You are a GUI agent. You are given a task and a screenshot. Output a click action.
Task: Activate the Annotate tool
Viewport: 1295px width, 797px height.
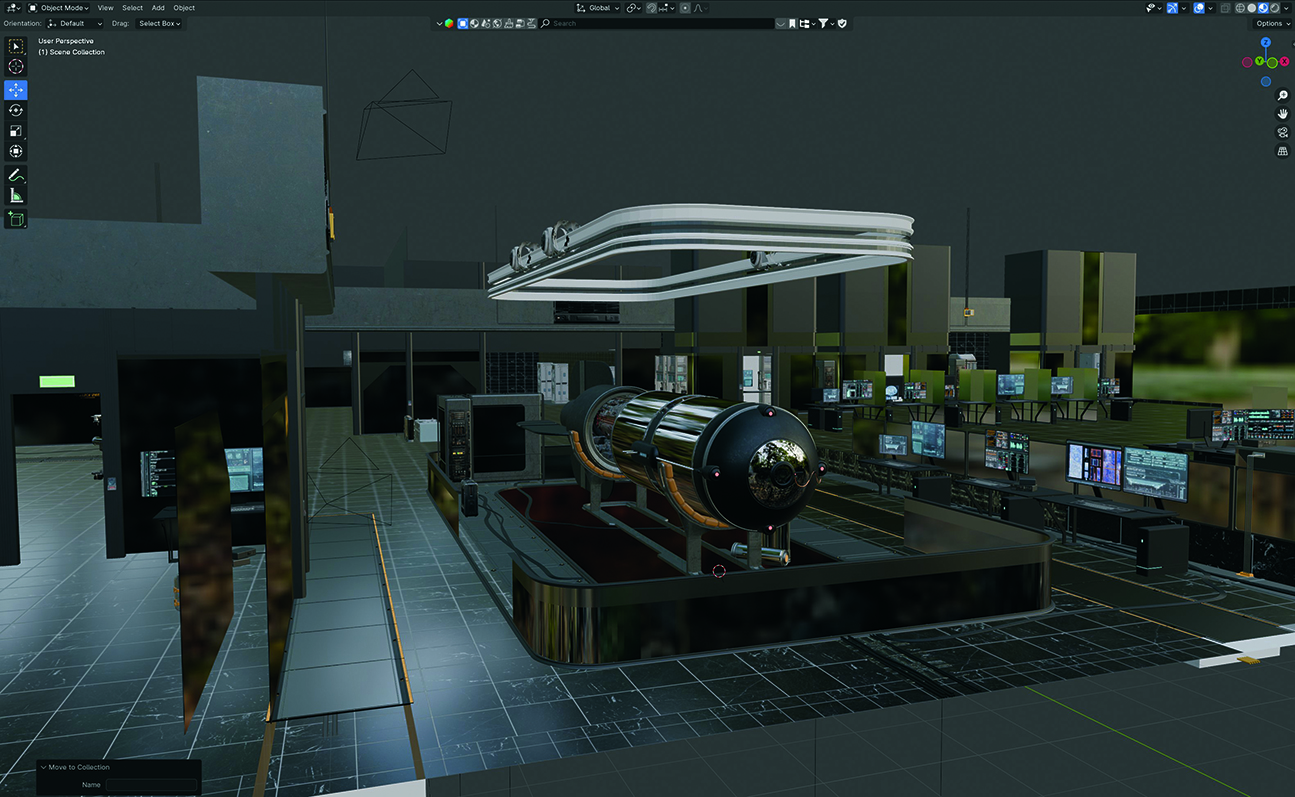[x=16, y=174]
